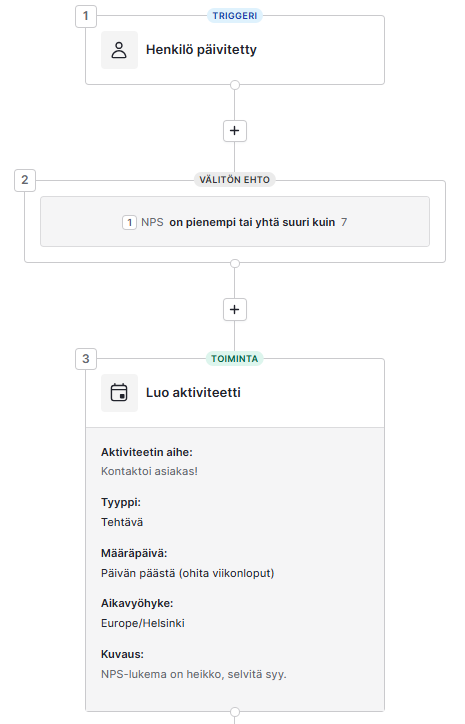This screenshot has height=724, width=465.
Task: Open the Luo aktiviteetti action header
Action: 235,393
